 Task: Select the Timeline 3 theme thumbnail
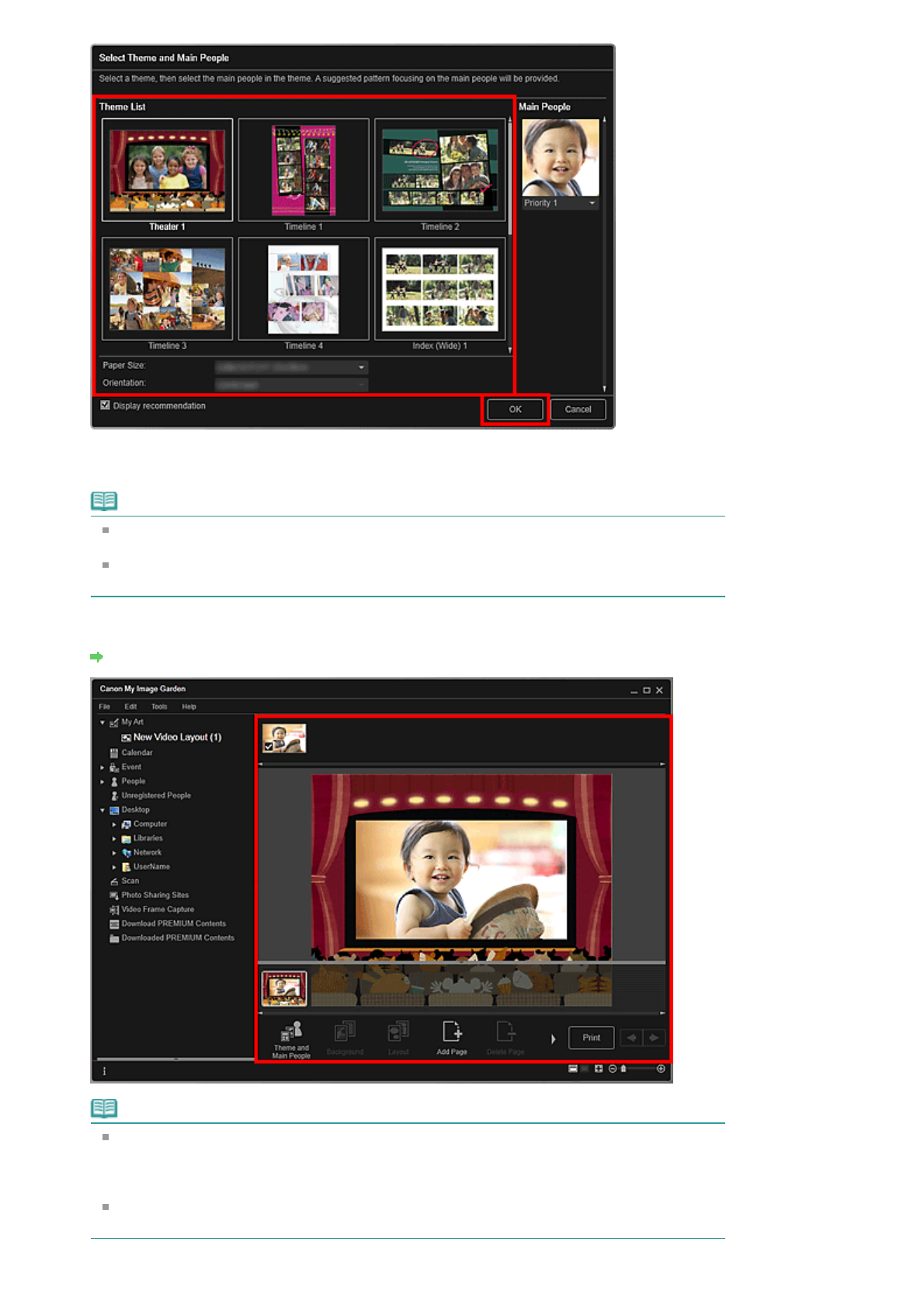pos(168,289)
